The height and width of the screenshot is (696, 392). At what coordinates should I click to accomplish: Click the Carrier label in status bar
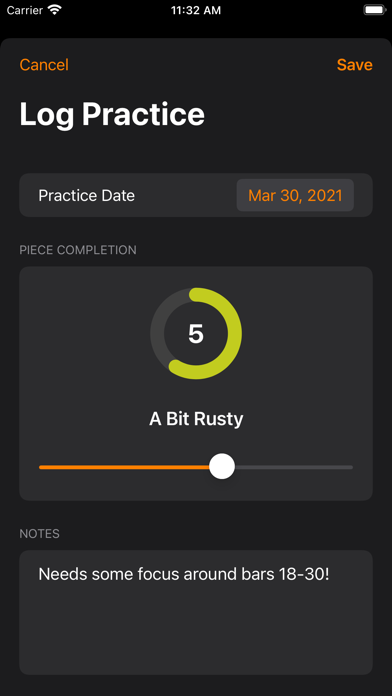point(25,11)
